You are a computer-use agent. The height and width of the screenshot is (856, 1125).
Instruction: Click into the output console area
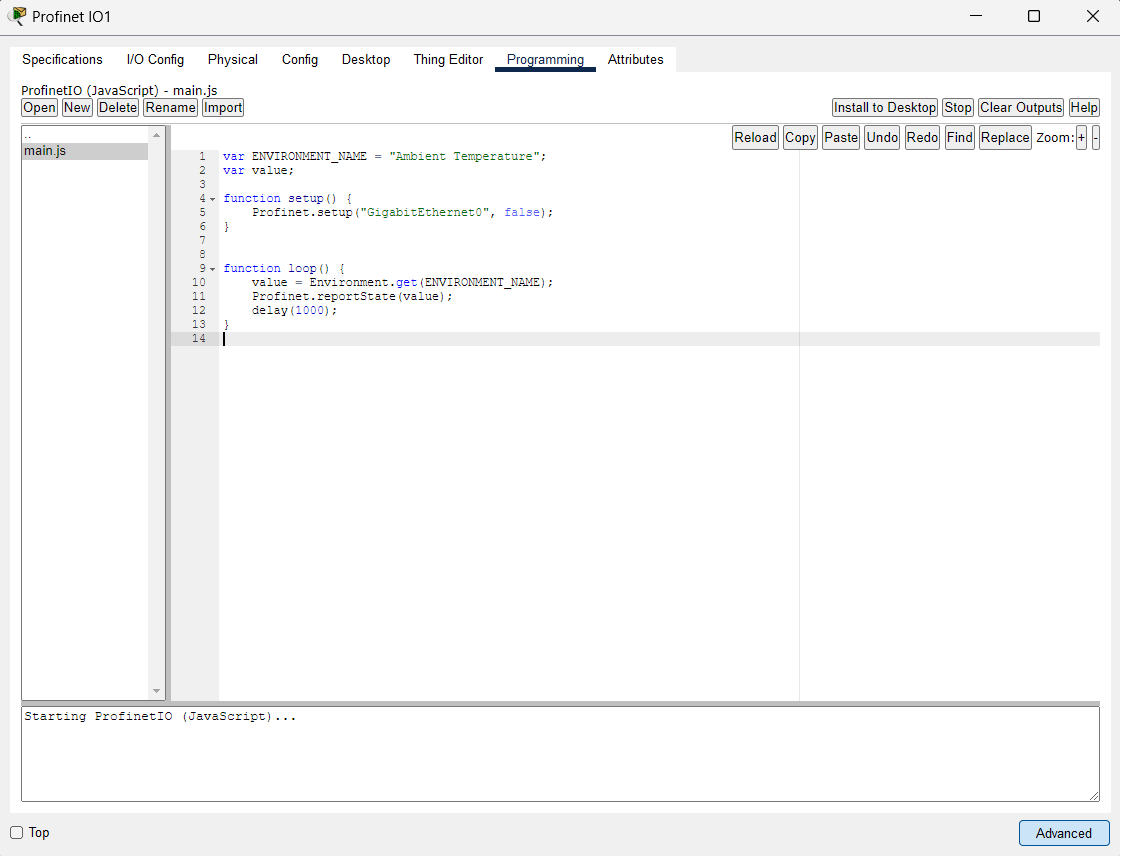[x=560, y=753]
